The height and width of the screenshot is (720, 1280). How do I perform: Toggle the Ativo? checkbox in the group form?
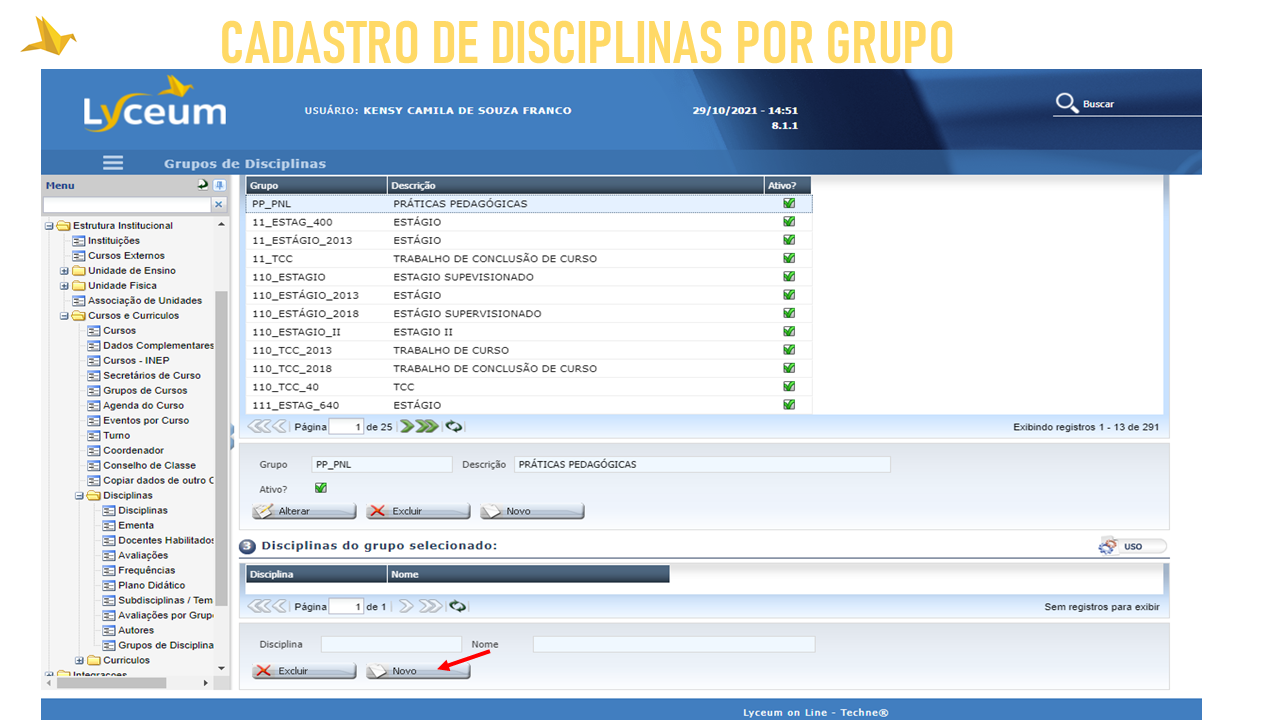321,488
